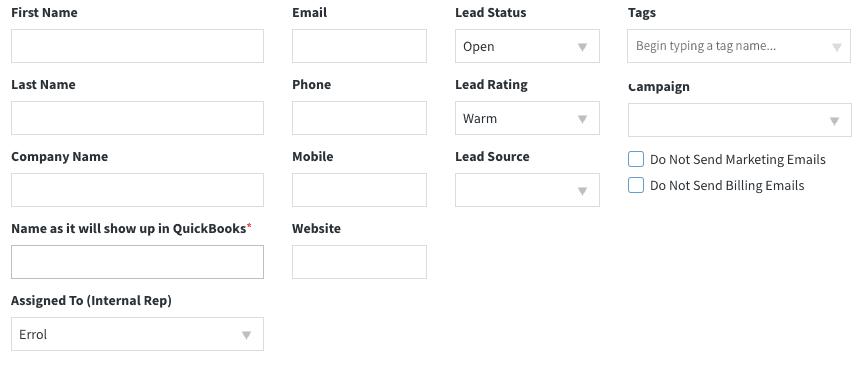
Task: Click the First Name input field
Action: [x=137, y=46]
